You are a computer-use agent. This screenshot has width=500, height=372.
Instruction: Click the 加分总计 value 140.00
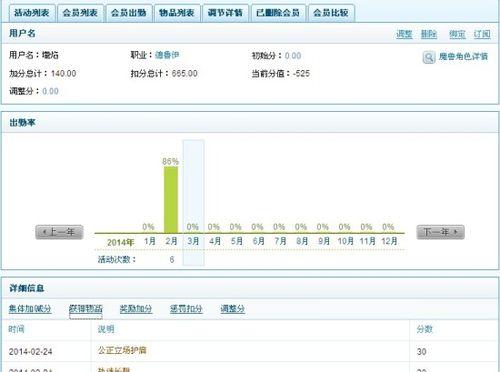click(x=63, y=73)
